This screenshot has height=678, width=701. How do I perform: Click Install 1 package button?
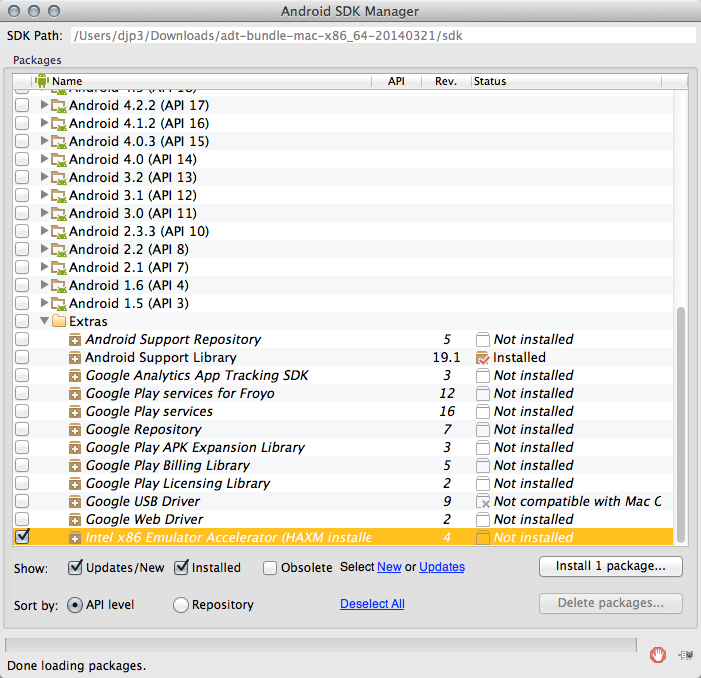click(x=610, y=567)
